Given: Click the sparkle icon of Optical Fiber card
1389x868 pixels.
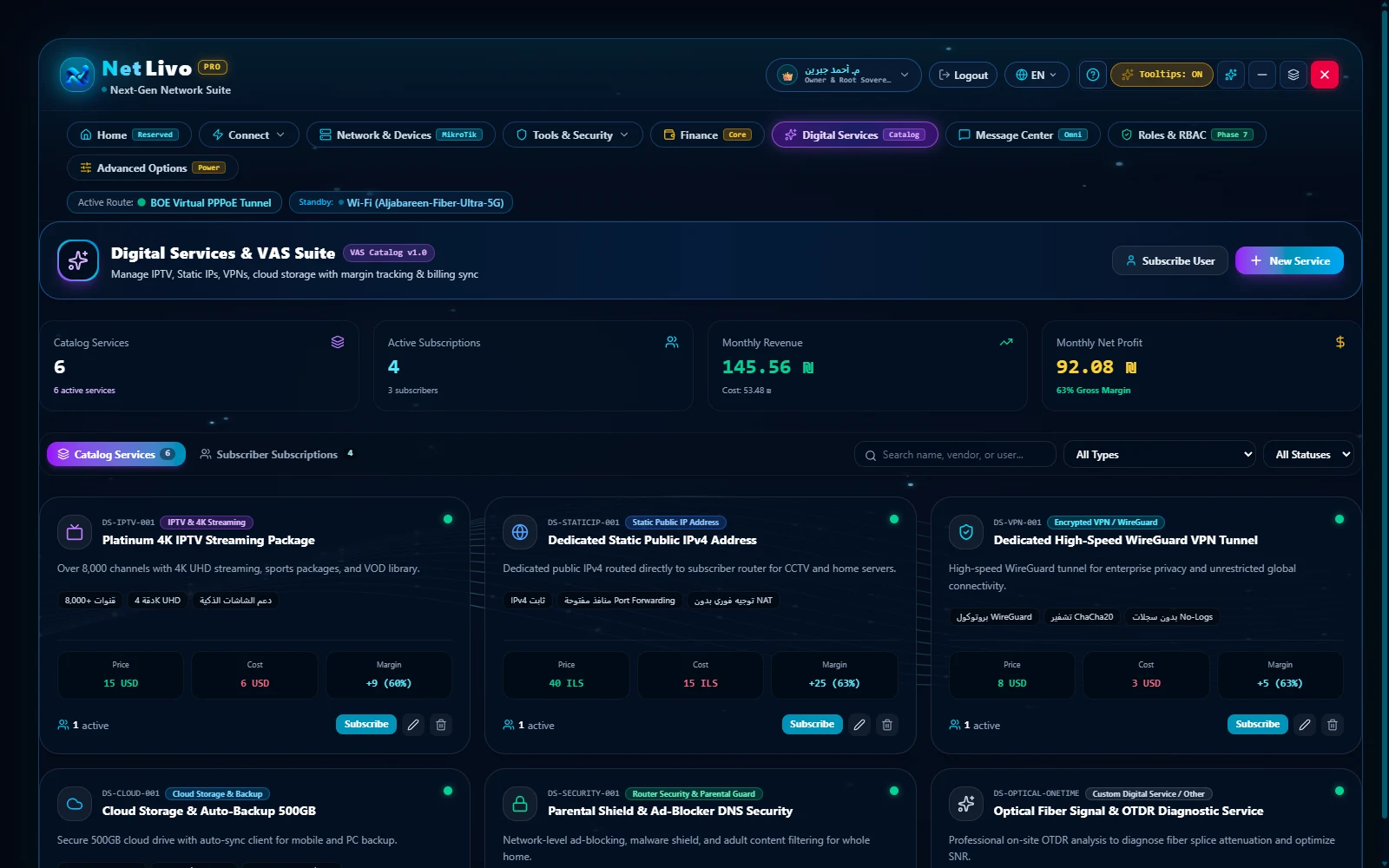Looking at the screenshot, I should point(966,804).
